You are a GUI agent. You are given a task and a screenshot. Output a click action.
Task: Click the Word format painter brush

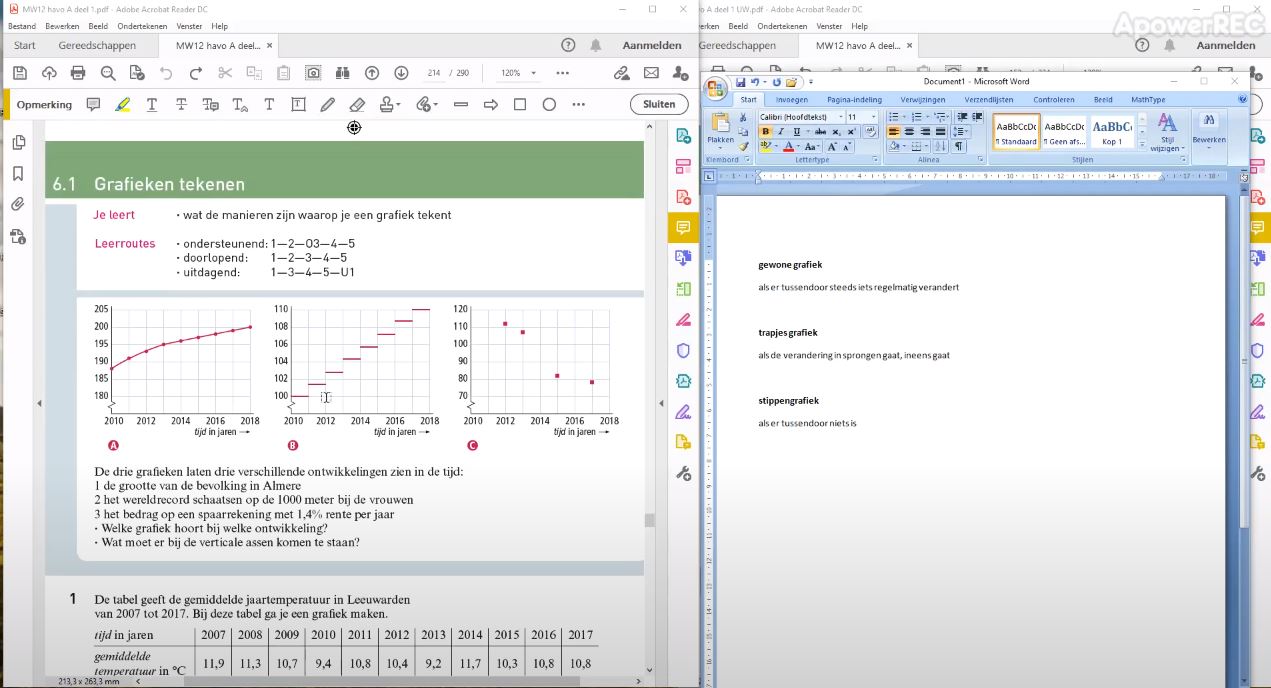pyautogui.click(x=743, y=146)
